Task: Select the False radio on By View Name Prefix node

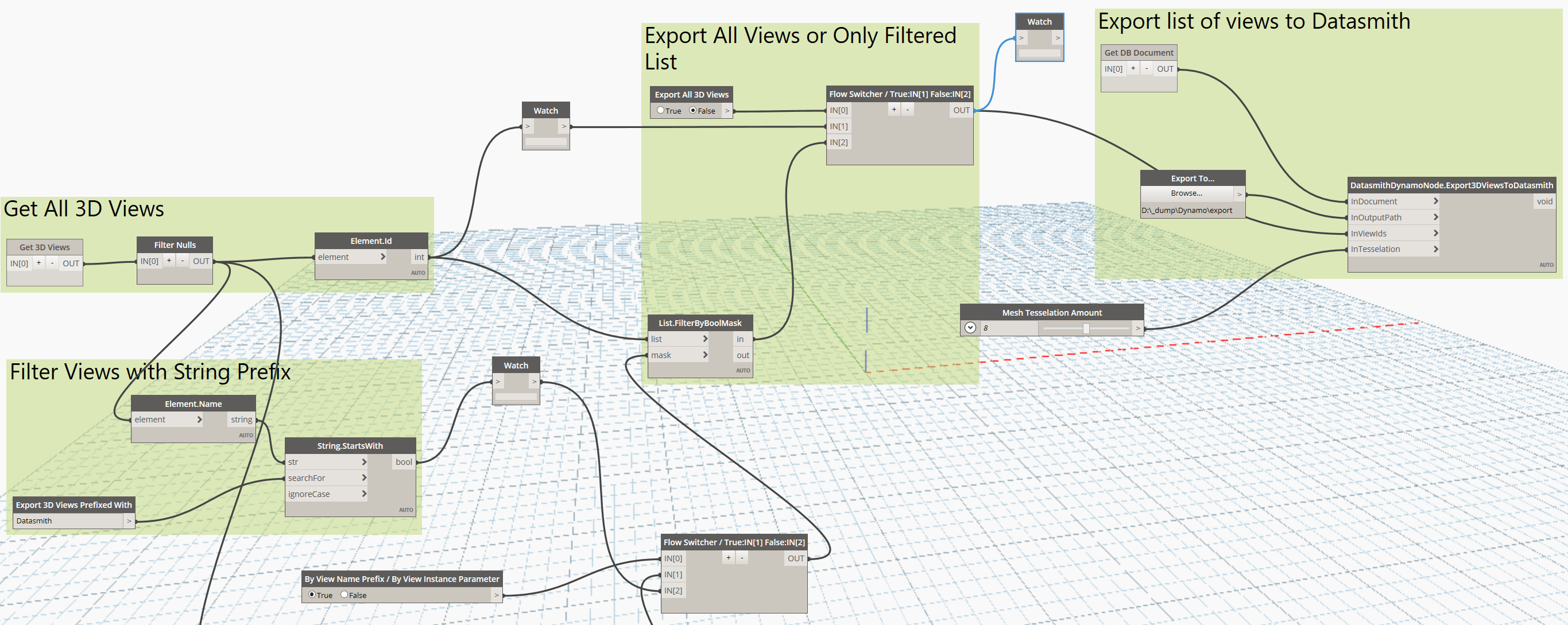Action: coord(344,595)
